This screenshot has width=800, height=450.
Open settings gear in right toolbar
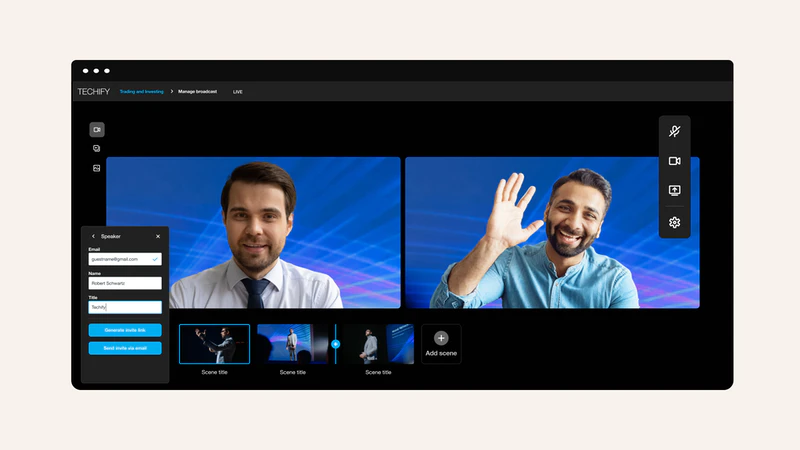pos(674,222)
